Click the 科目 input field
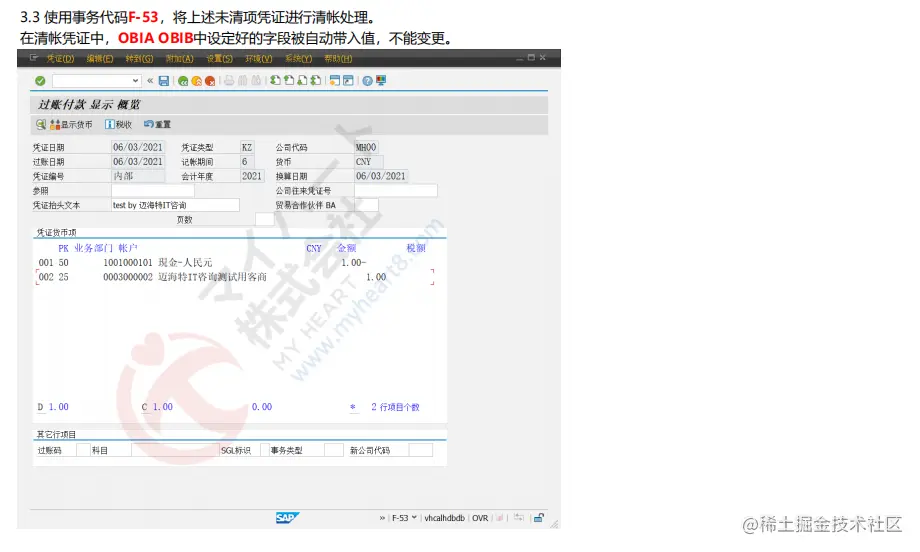920x552 pixels. coord(175,450)
